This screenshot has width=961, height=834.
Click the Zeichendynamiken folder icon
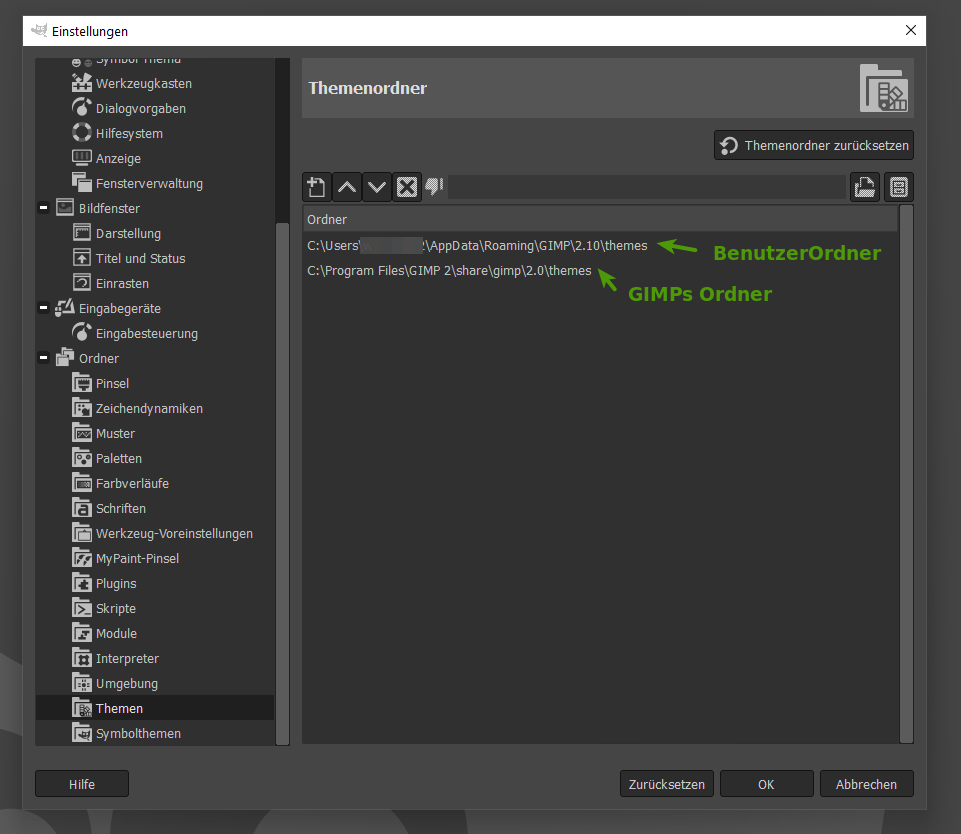(x=82, y=408)
